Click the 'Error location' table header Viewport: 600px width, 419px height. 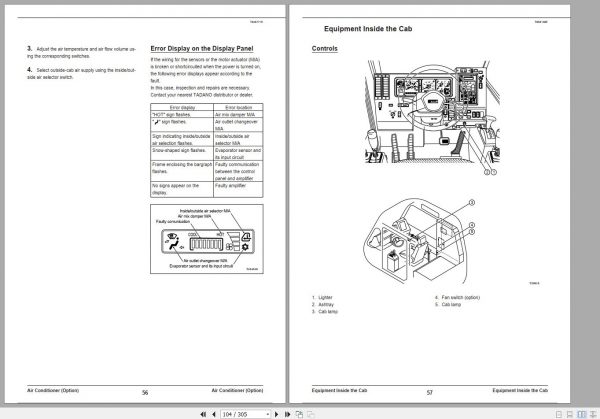pyautogui.click(x=238, y=108)
